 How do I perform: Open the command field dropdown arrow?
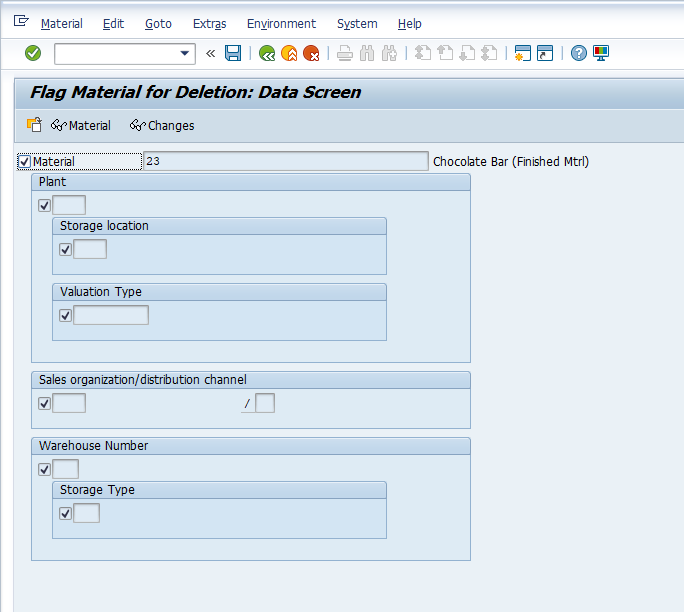point(185,54)
